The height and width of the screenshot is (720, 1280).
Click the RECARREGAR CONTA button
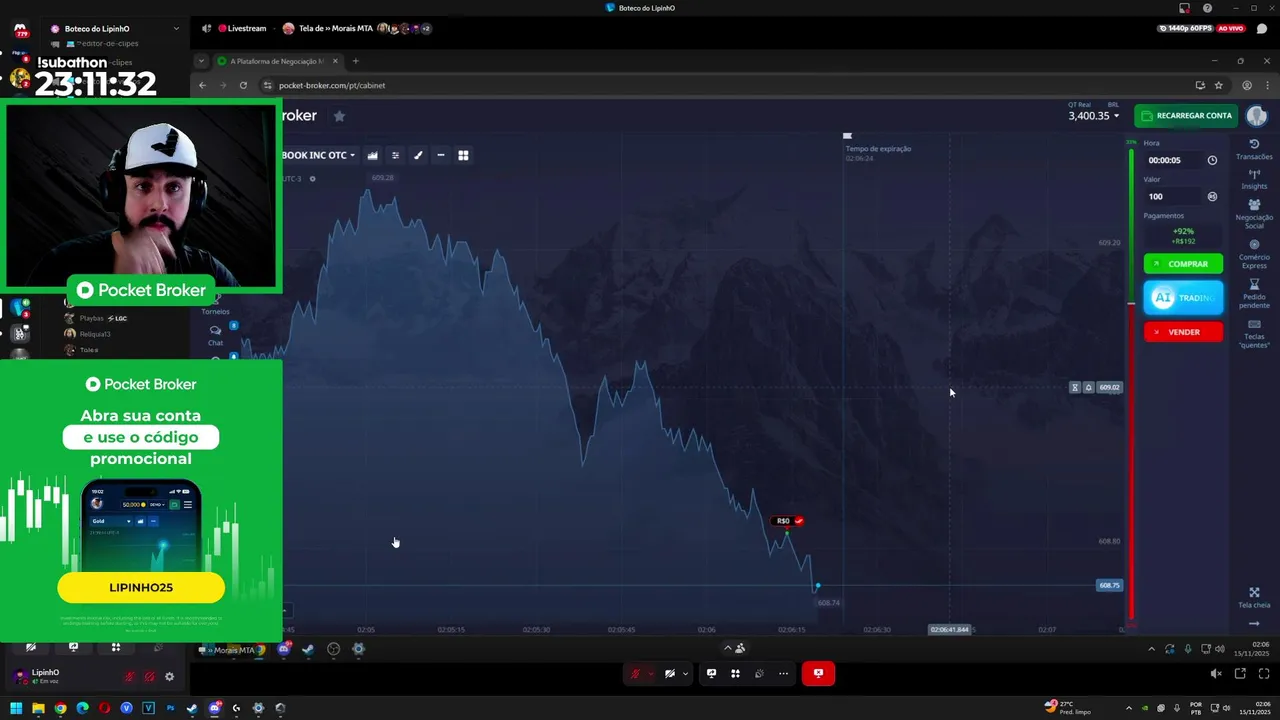(1186, 115)
